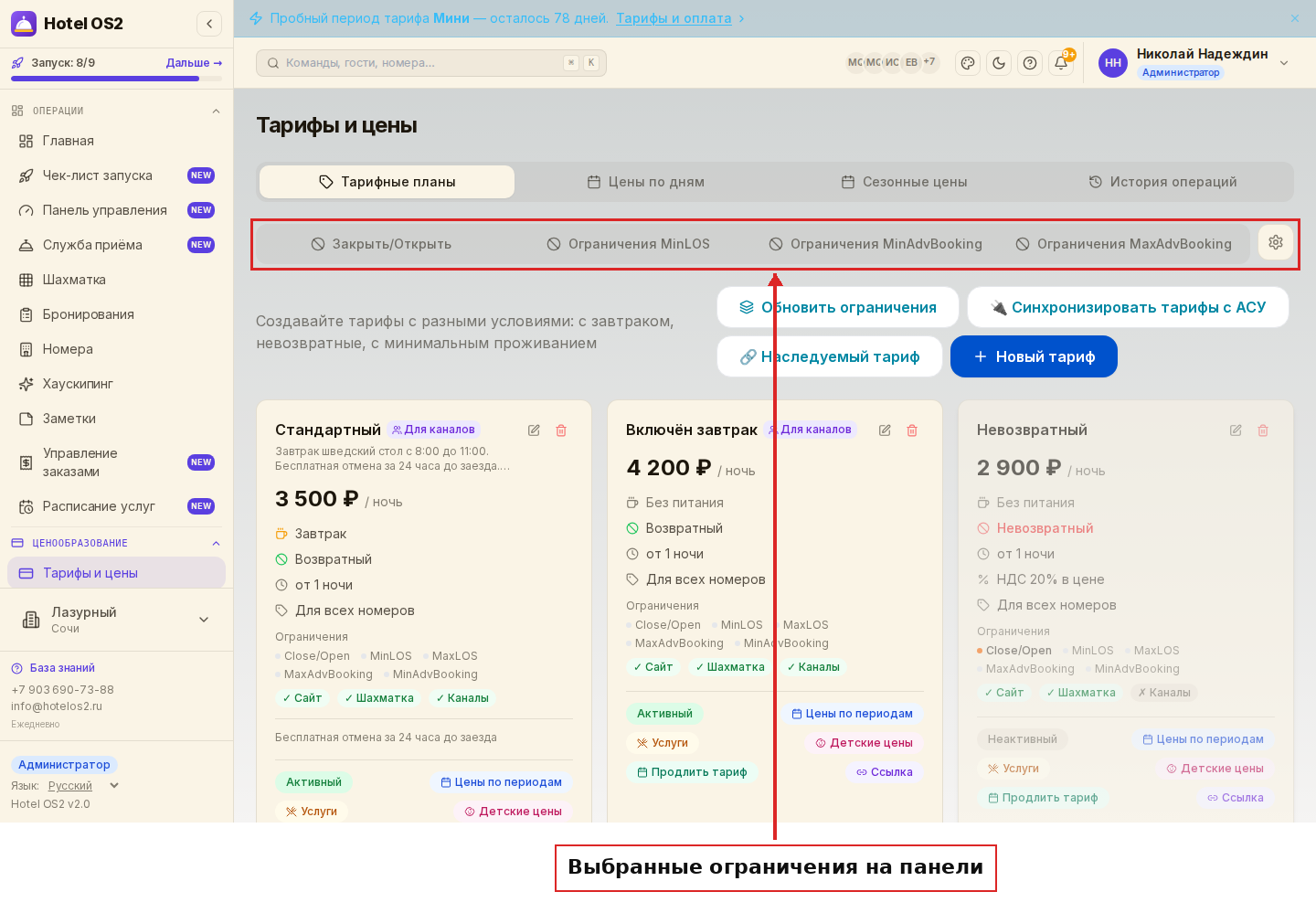
Task: Click the НН user avatar
Action: [x=1113, y=63]
